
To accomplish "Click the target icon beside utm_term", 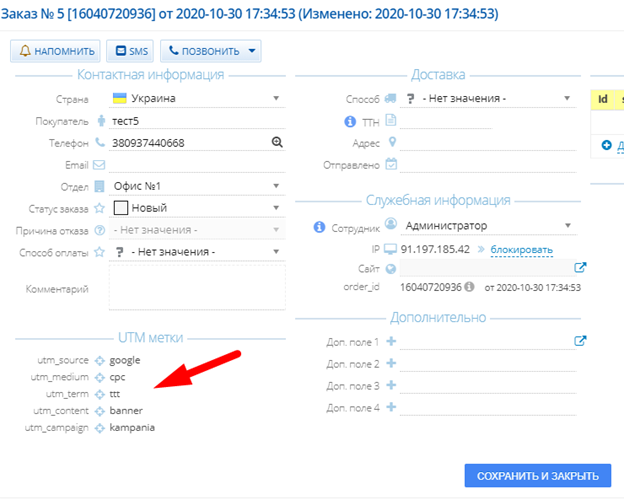I will click(x=99, y=395).
